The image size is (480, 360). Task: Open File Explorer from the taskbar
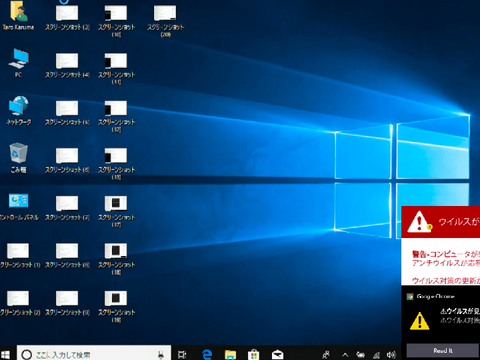point(230,355)
